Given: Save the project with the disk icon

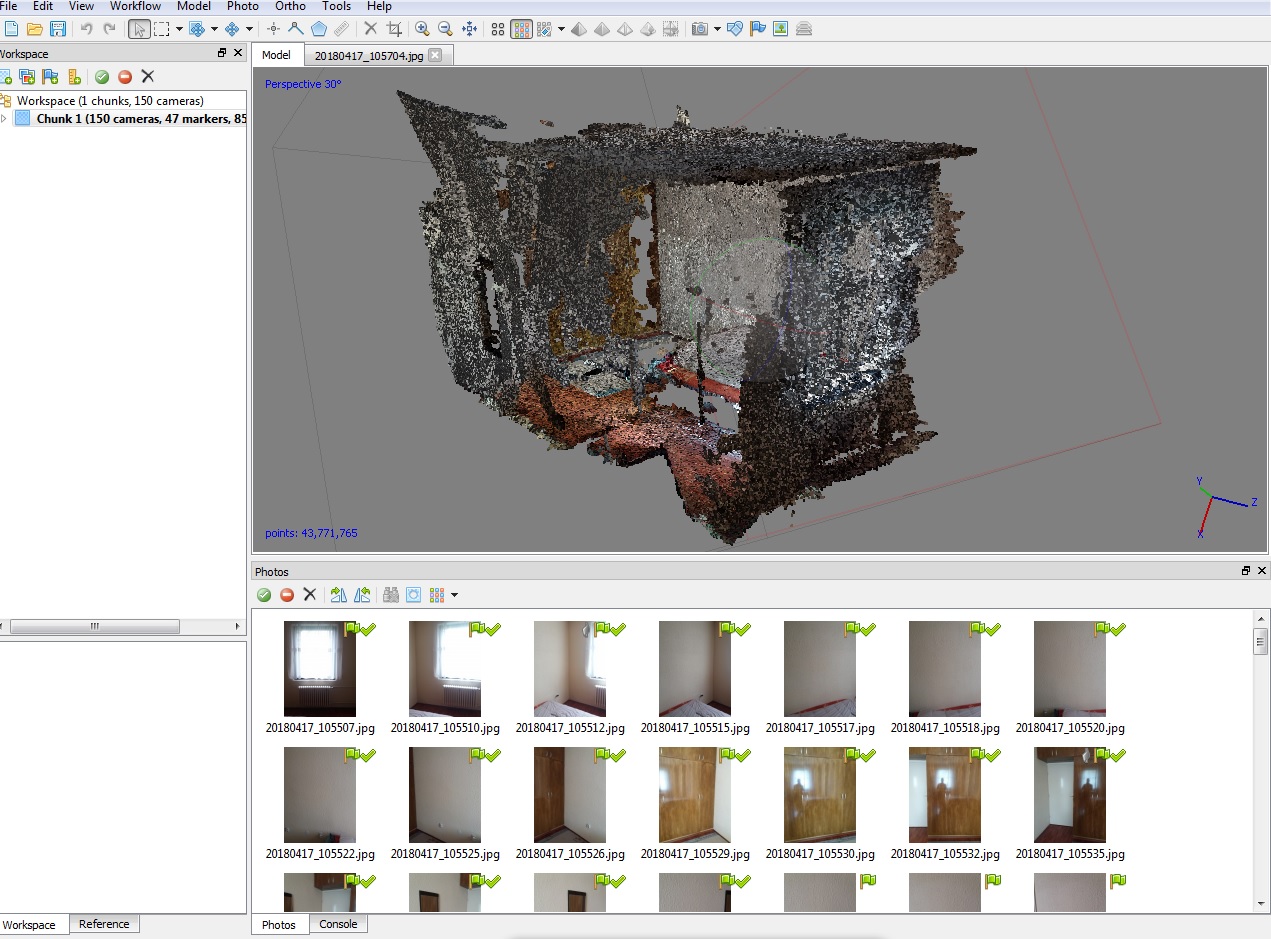Looking at the screenshot, I should (58, 29).
